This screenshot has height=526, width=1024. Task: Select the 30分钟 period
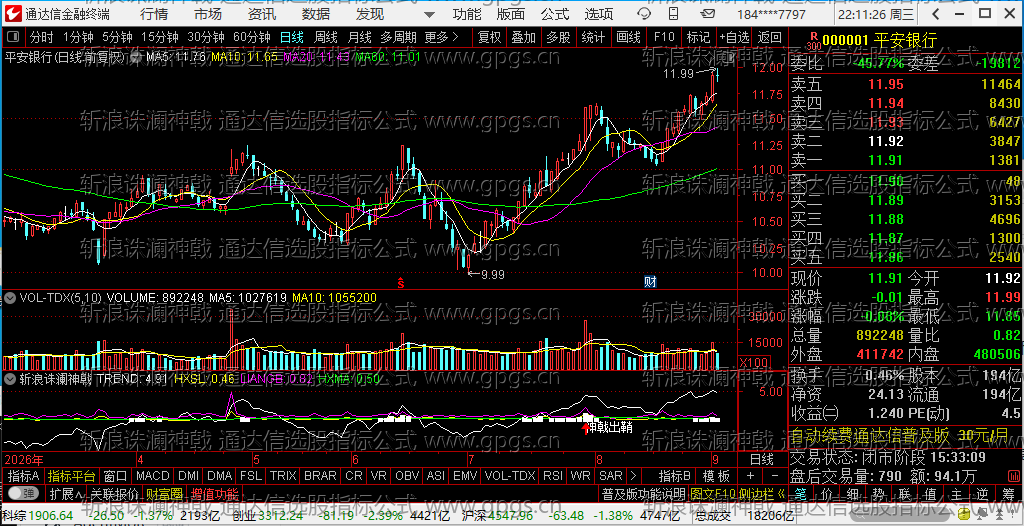(205, 37)
